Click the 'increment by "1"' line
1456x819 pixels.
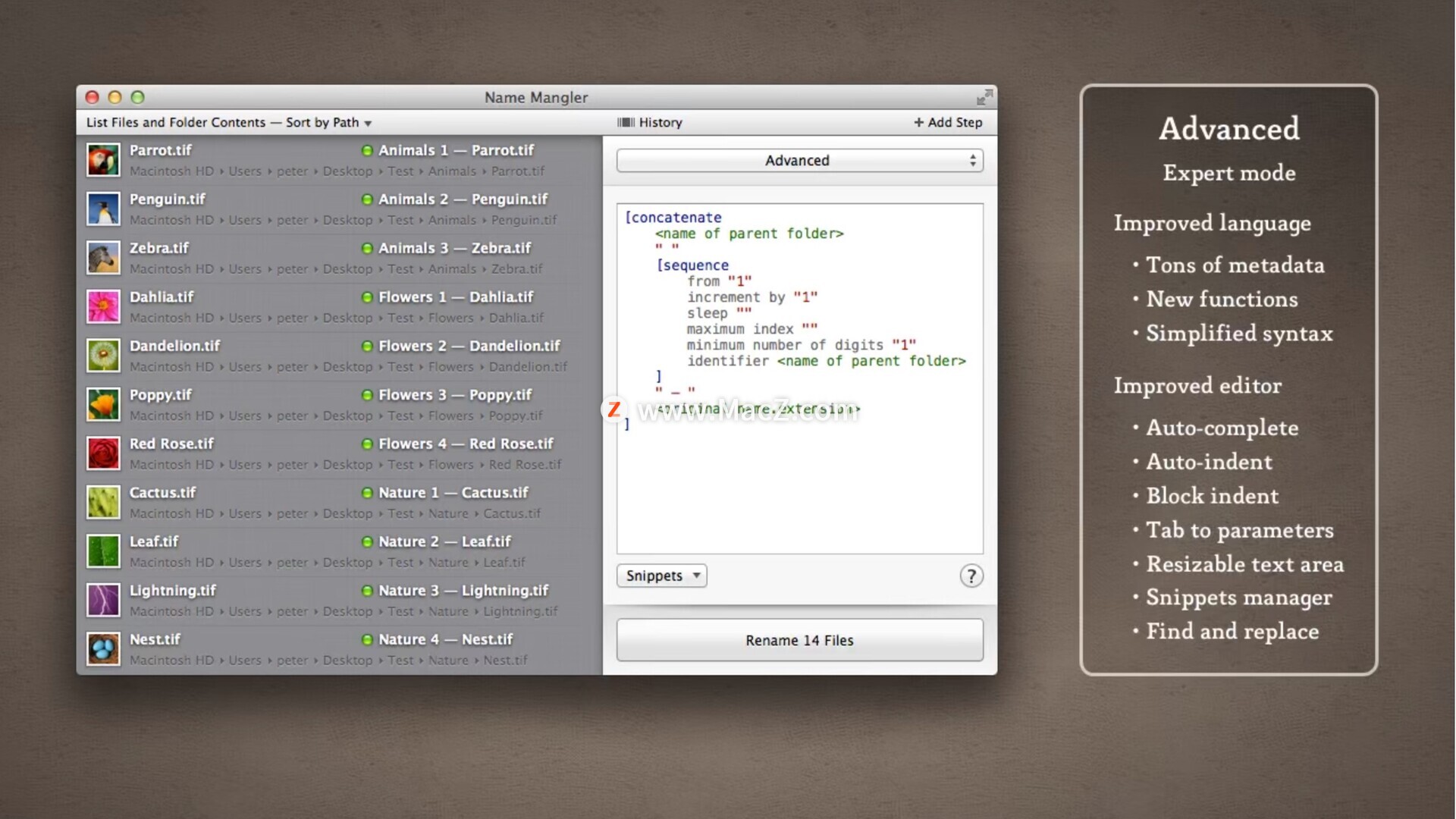pos(752,297)
